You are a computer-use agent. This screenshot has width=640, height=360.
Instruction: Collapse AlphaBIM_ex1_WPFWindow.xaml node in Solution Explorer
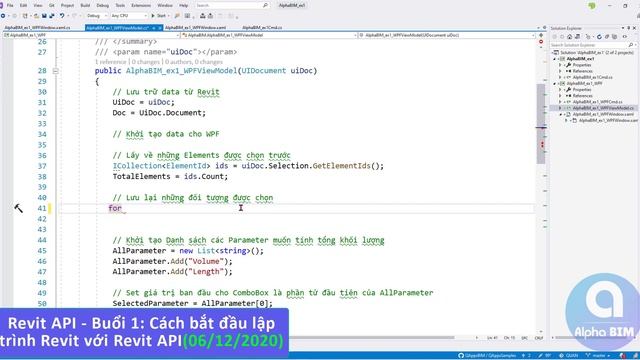click(x=560, y=114)
